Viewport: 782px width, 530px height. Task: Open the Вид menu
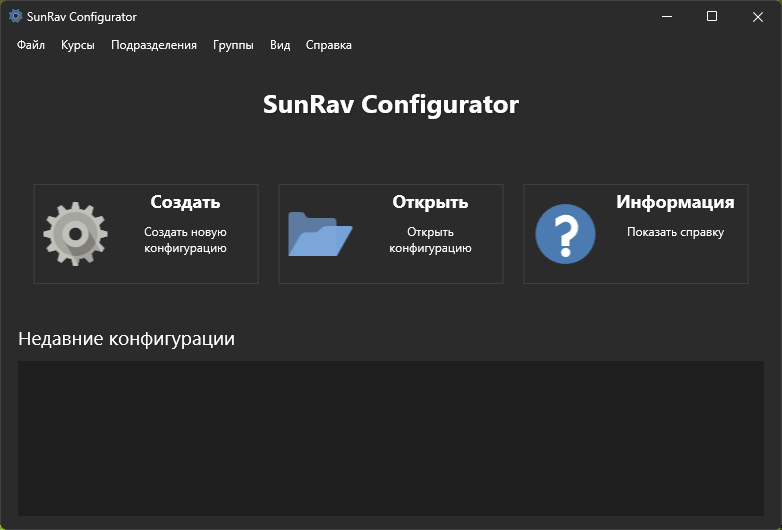(280, 45)
